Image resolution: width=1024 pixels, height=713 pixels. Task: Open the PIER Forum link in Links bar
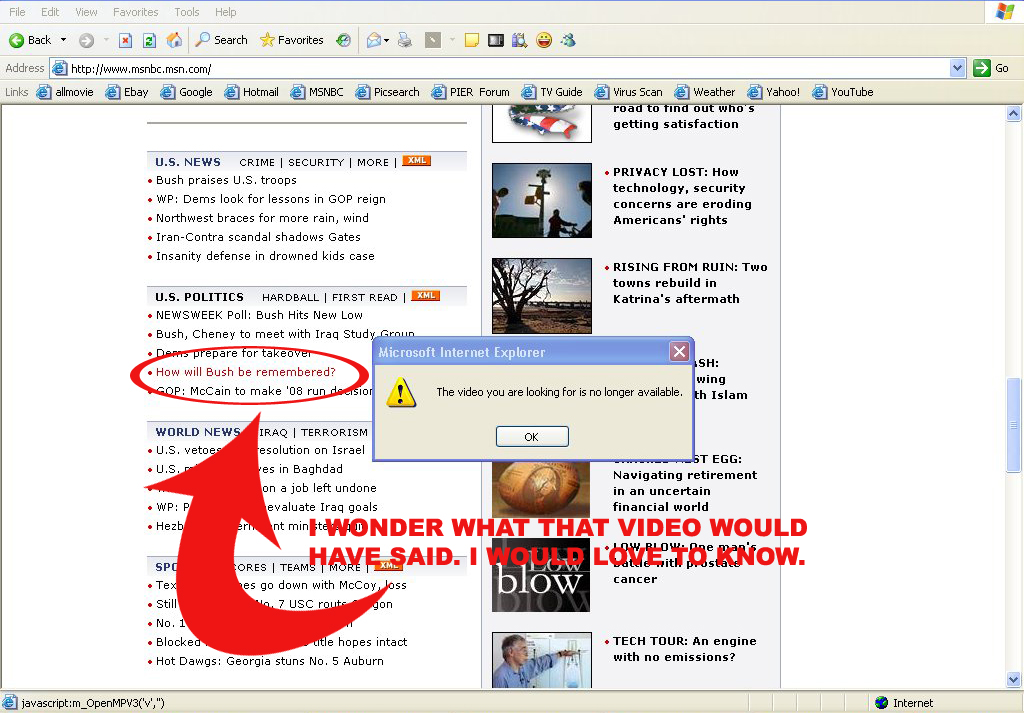471,92
